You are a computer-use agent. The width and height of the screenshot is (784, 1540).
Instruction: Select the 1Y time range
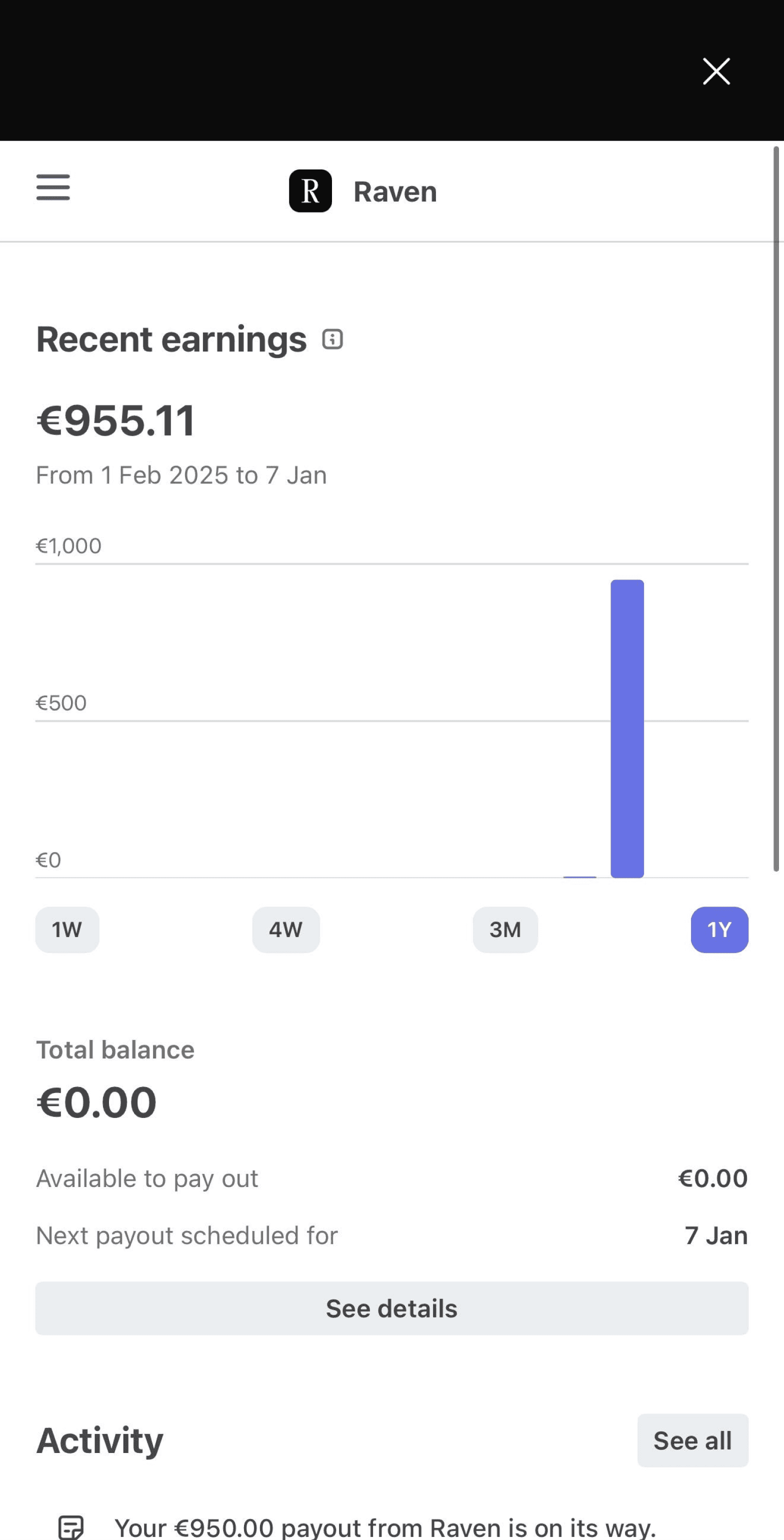tap(719, 929)
